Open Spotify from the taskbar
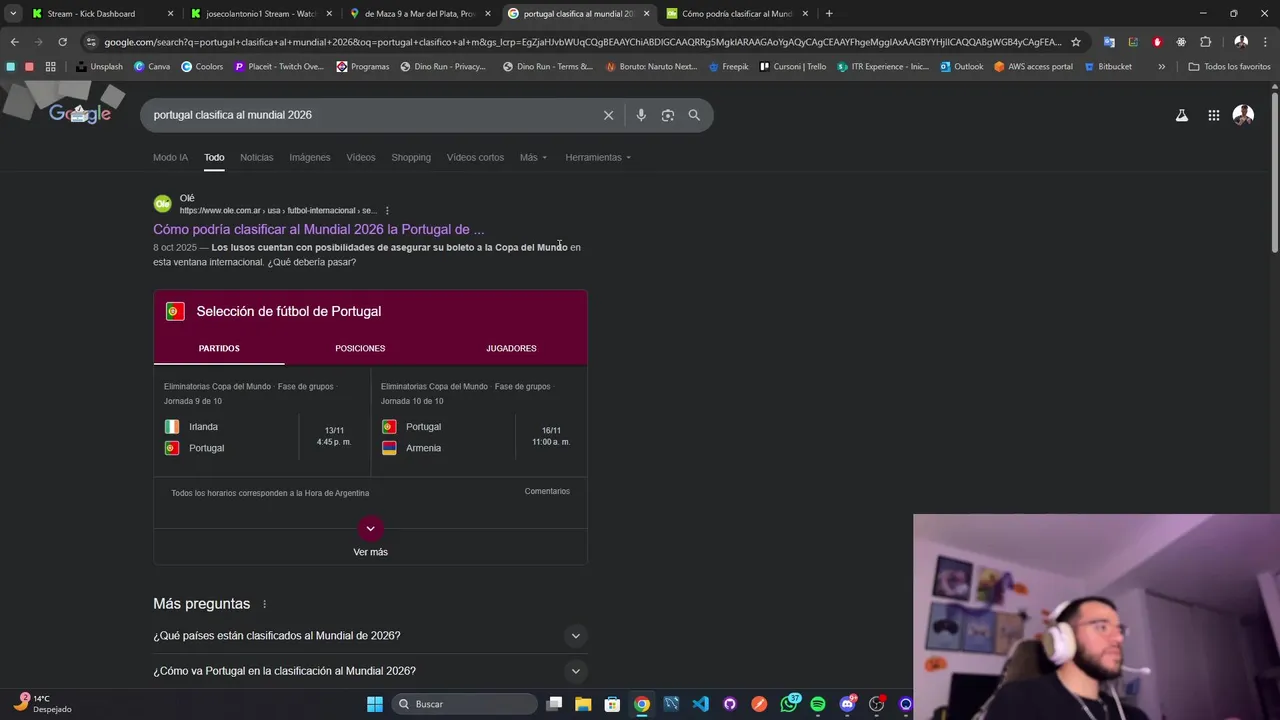 818,704
